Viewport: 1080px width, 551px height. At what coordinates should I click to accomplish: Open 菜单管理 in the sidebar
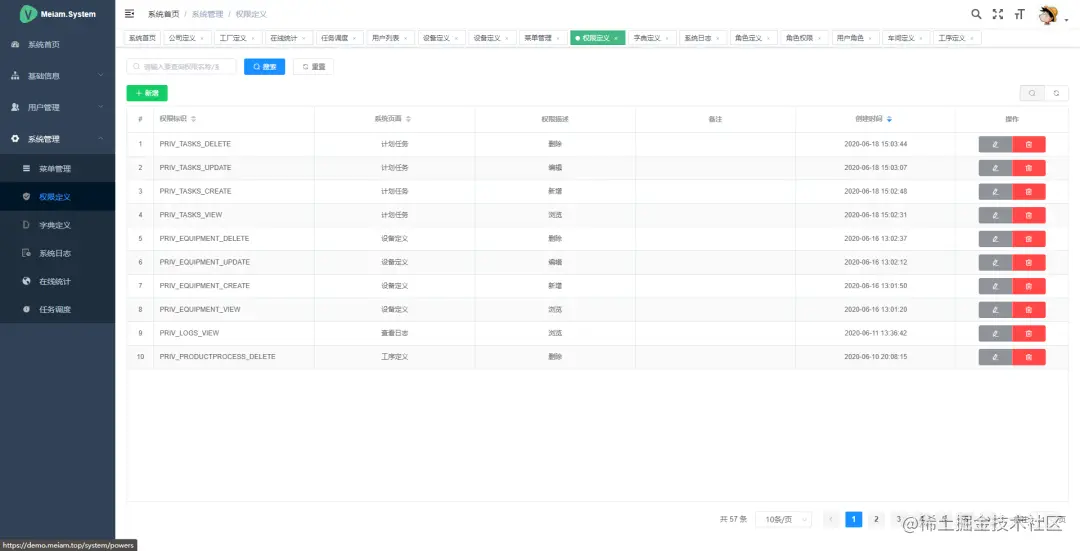coord(58,169)
